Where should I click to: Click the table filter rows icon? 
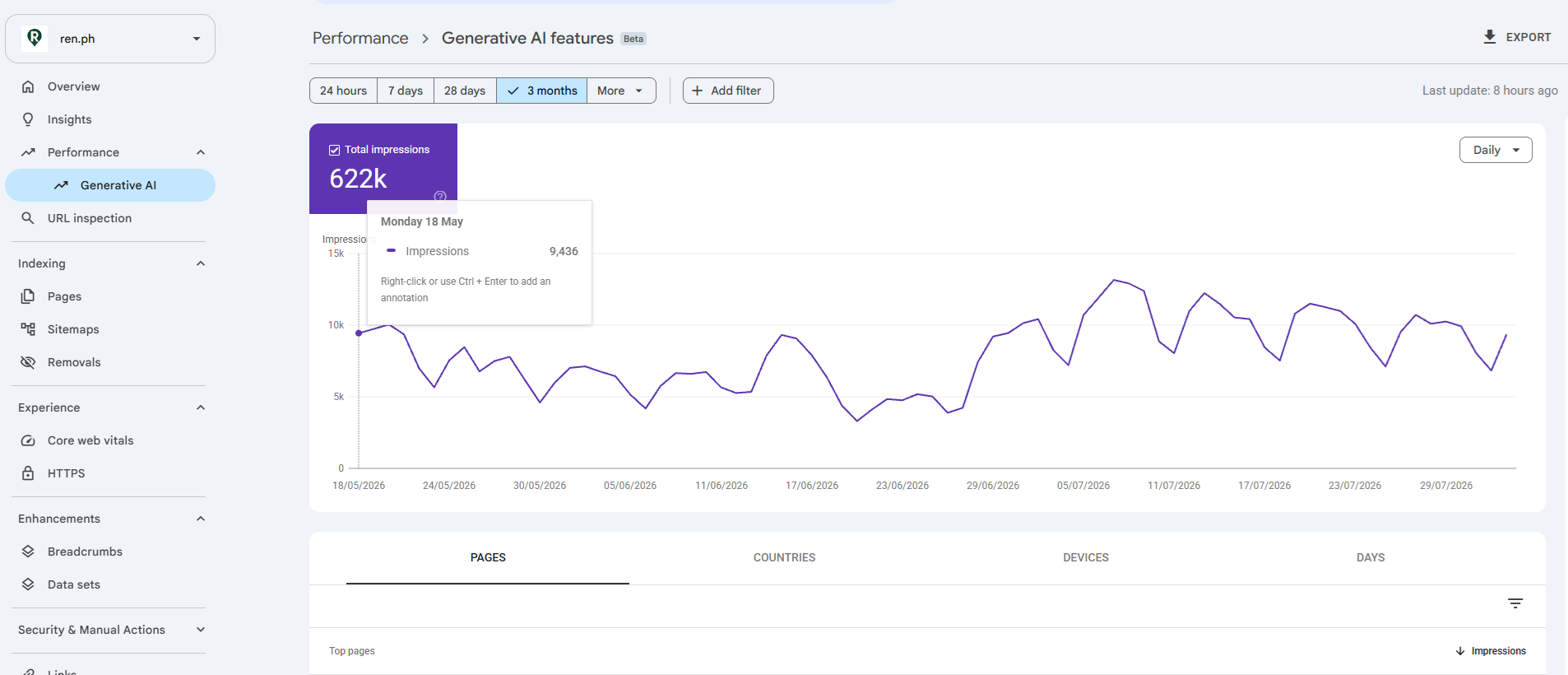point(1515,603)
